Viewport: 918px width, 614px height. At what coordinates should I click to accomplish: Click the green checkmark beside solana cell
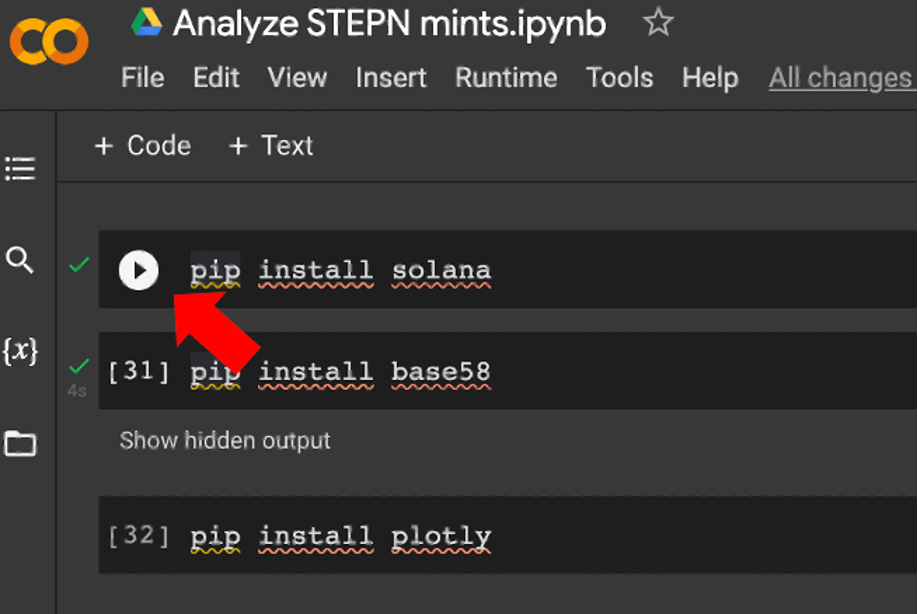(79, 265)
